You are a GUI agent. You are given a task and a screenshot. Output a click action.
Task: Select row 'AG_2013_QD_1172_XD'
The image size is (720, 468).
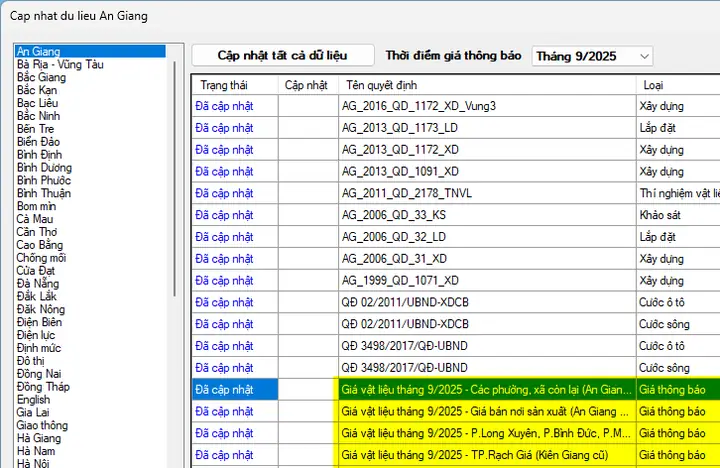pos(456,149)
